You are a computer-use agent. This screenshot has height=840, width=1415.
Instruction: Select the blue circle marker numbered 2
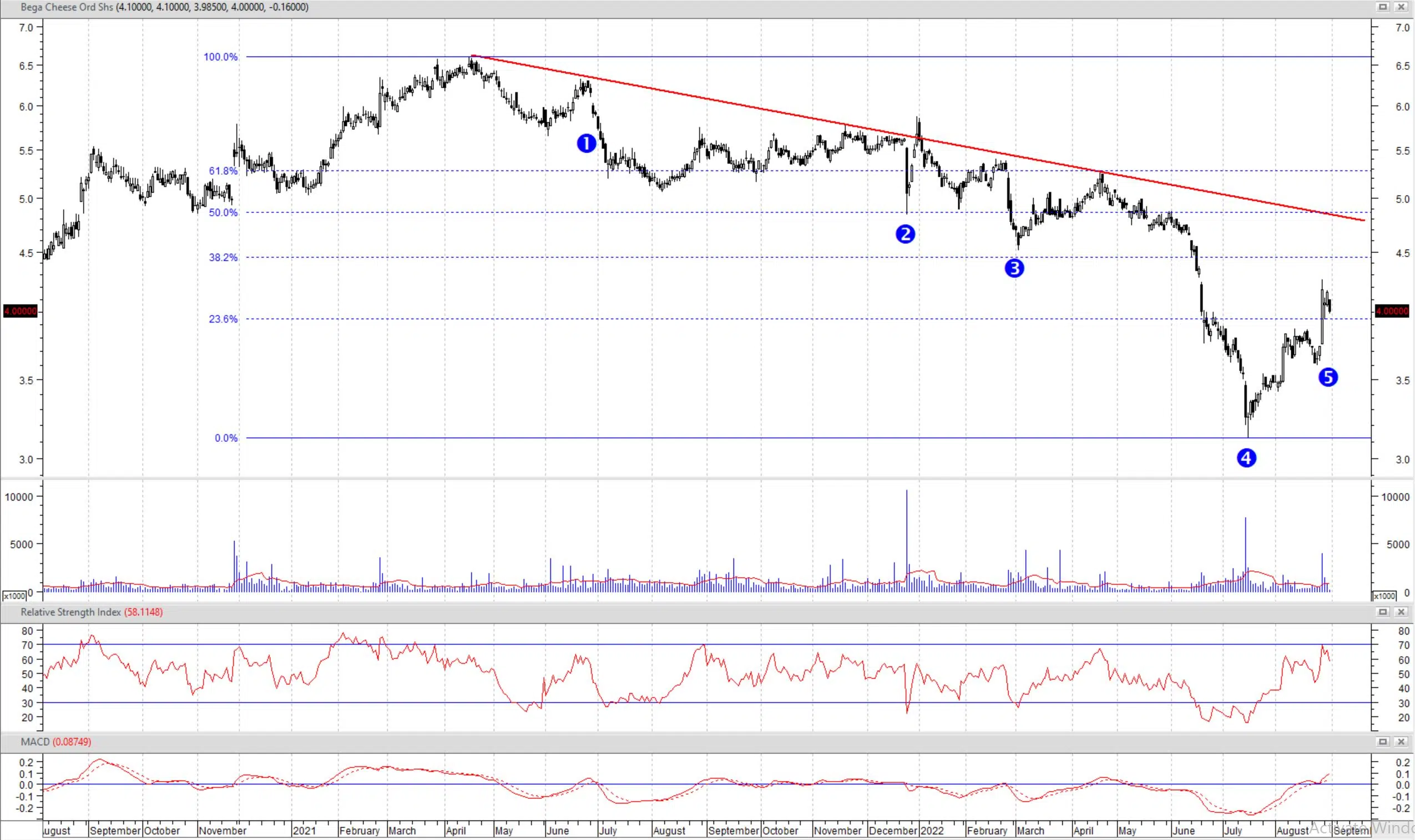905,234
